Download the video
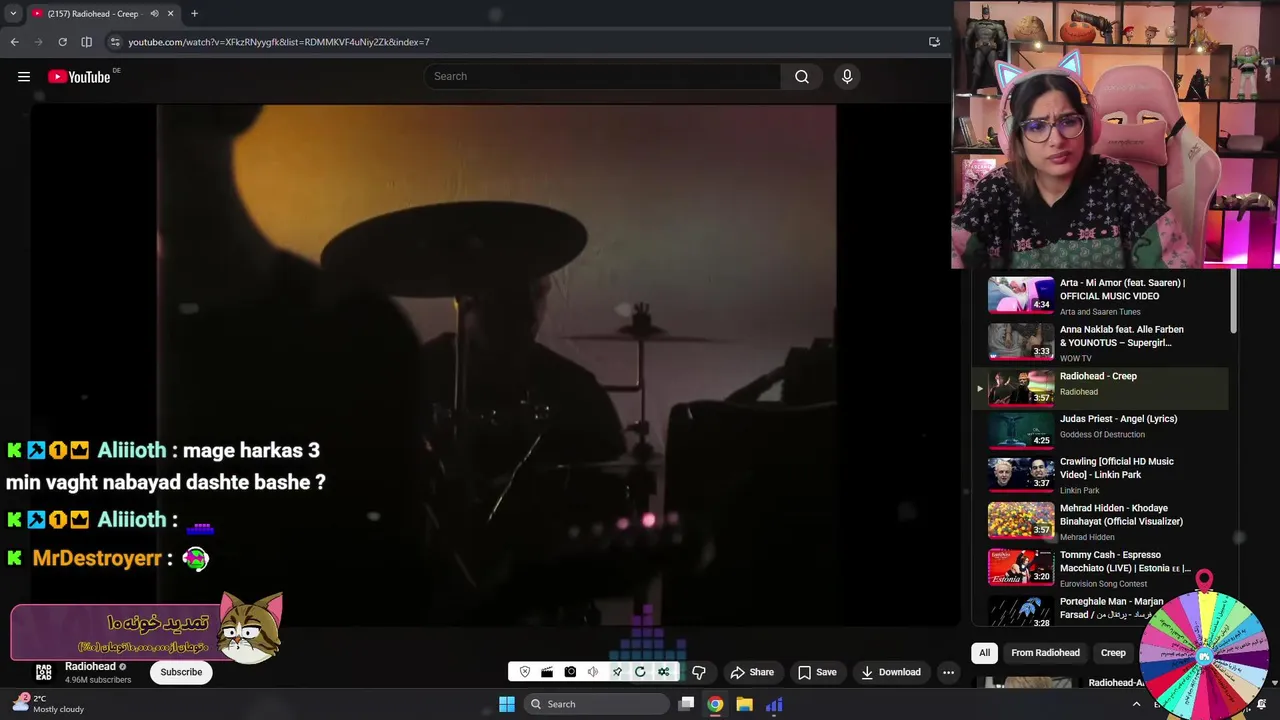Viewport: 1280px width, 720px height. tap(890, 672)
